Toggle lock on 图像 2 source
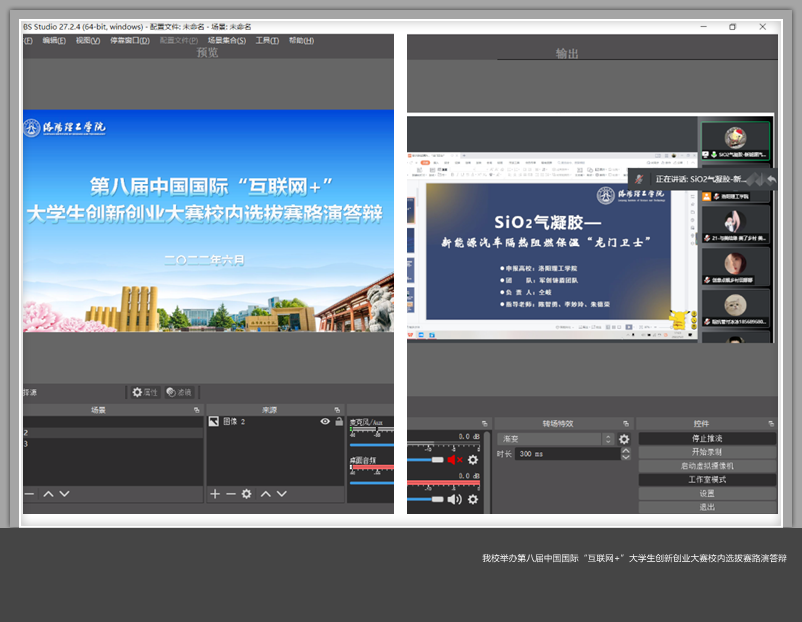The width and height of the screenshot is (802, 622). pyautogui.click(x=339, y=422)
